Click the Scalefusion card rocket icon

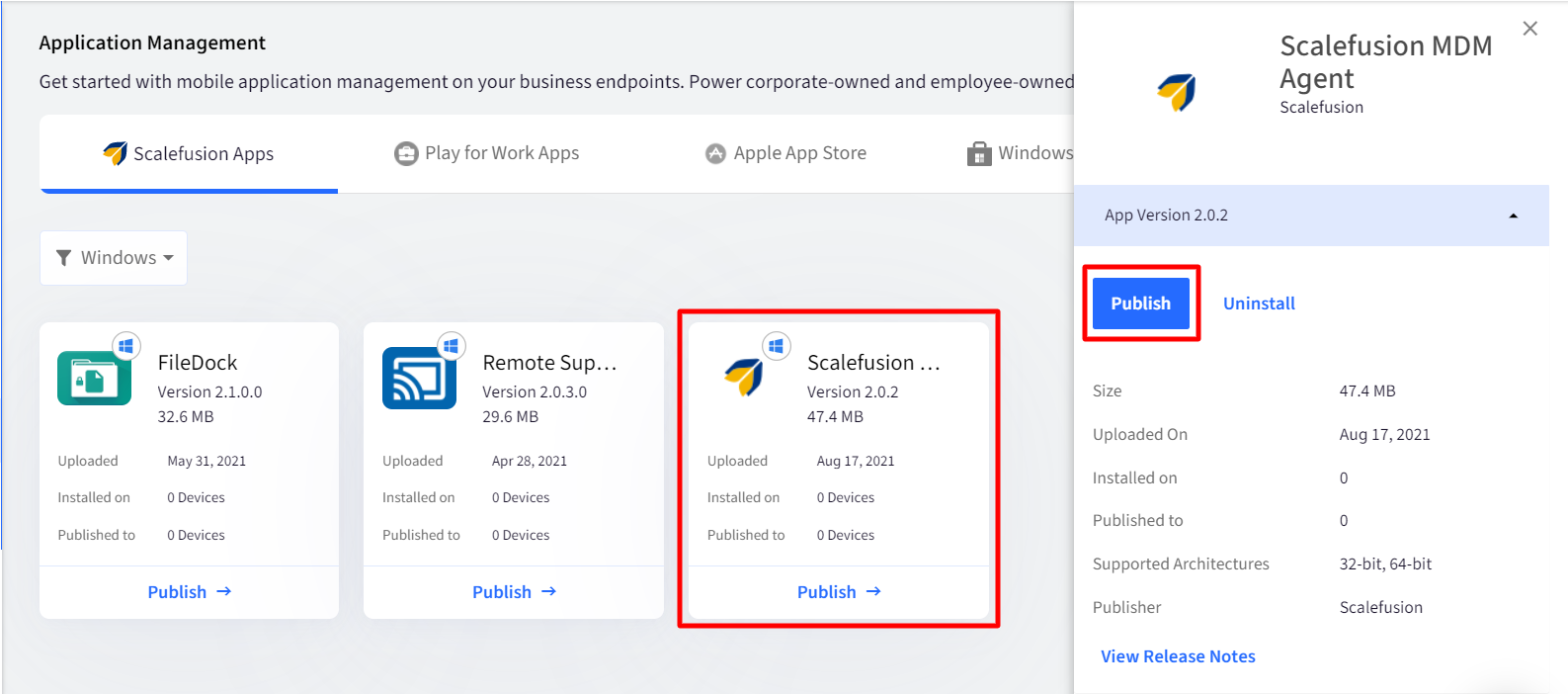pos(744,377)
